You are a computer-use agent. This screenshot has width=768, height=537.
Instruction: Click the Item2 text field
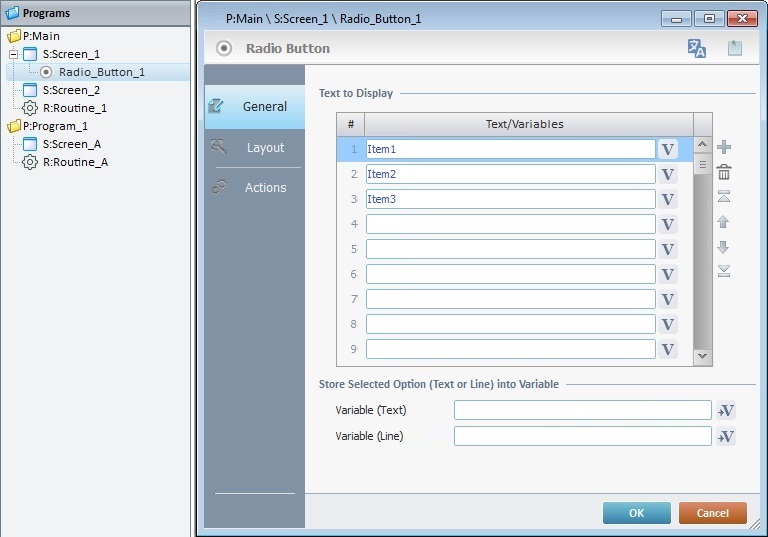click(x=510, y=174)
